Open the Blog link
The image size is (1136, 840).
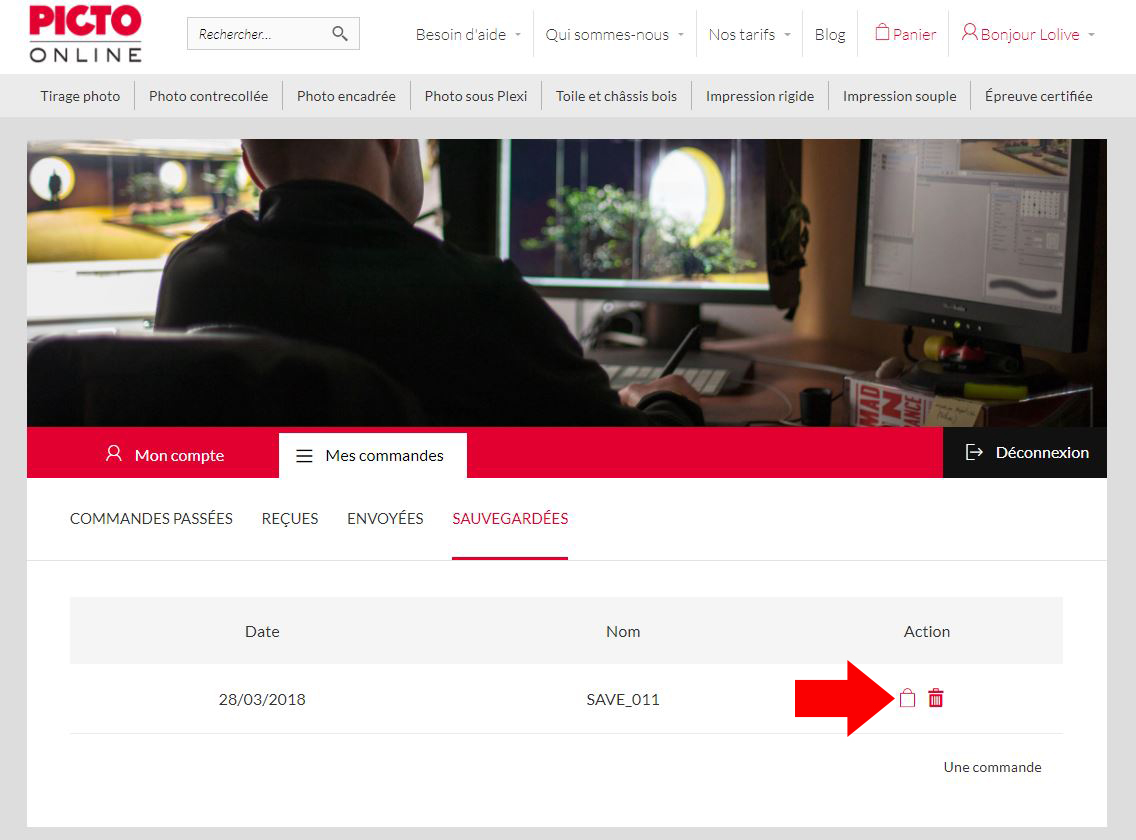pyautogui.click(x=830, y=34)
